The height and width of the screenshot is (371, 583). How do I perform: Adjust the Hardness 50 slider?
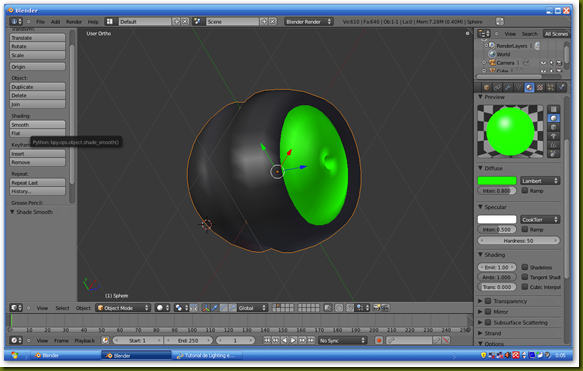click(x=518, y=241)
